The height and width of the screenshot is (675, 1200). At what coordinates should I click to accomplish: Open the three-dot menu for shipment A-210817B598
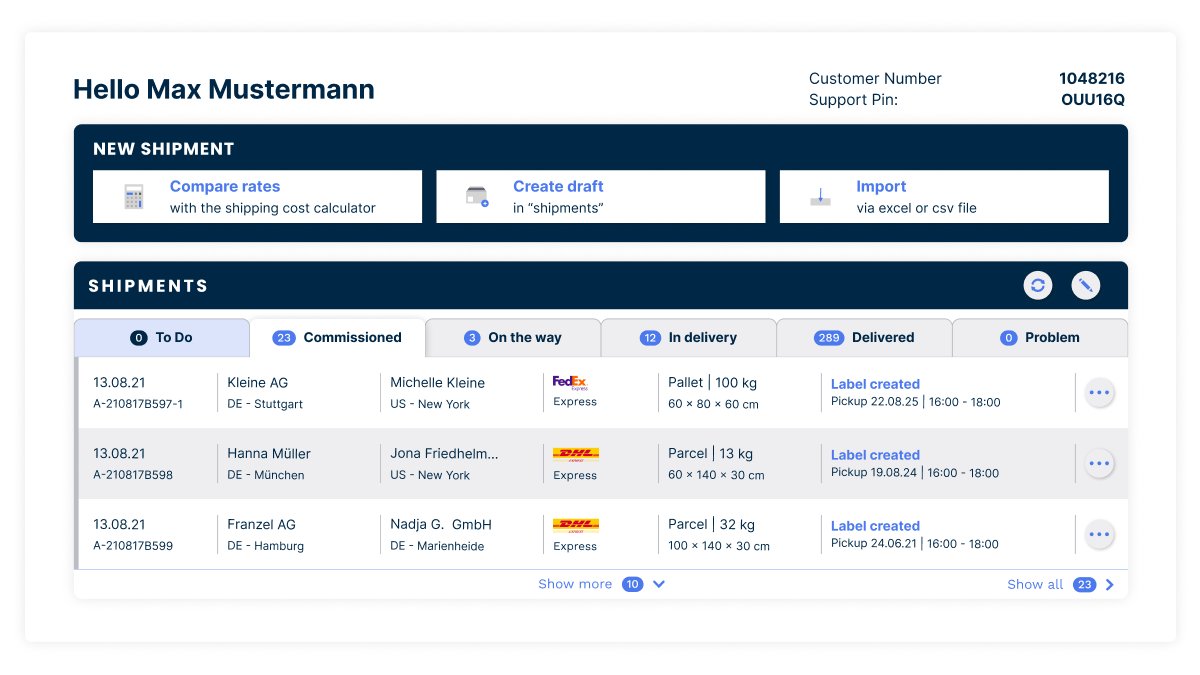[x=1099, y=464]
